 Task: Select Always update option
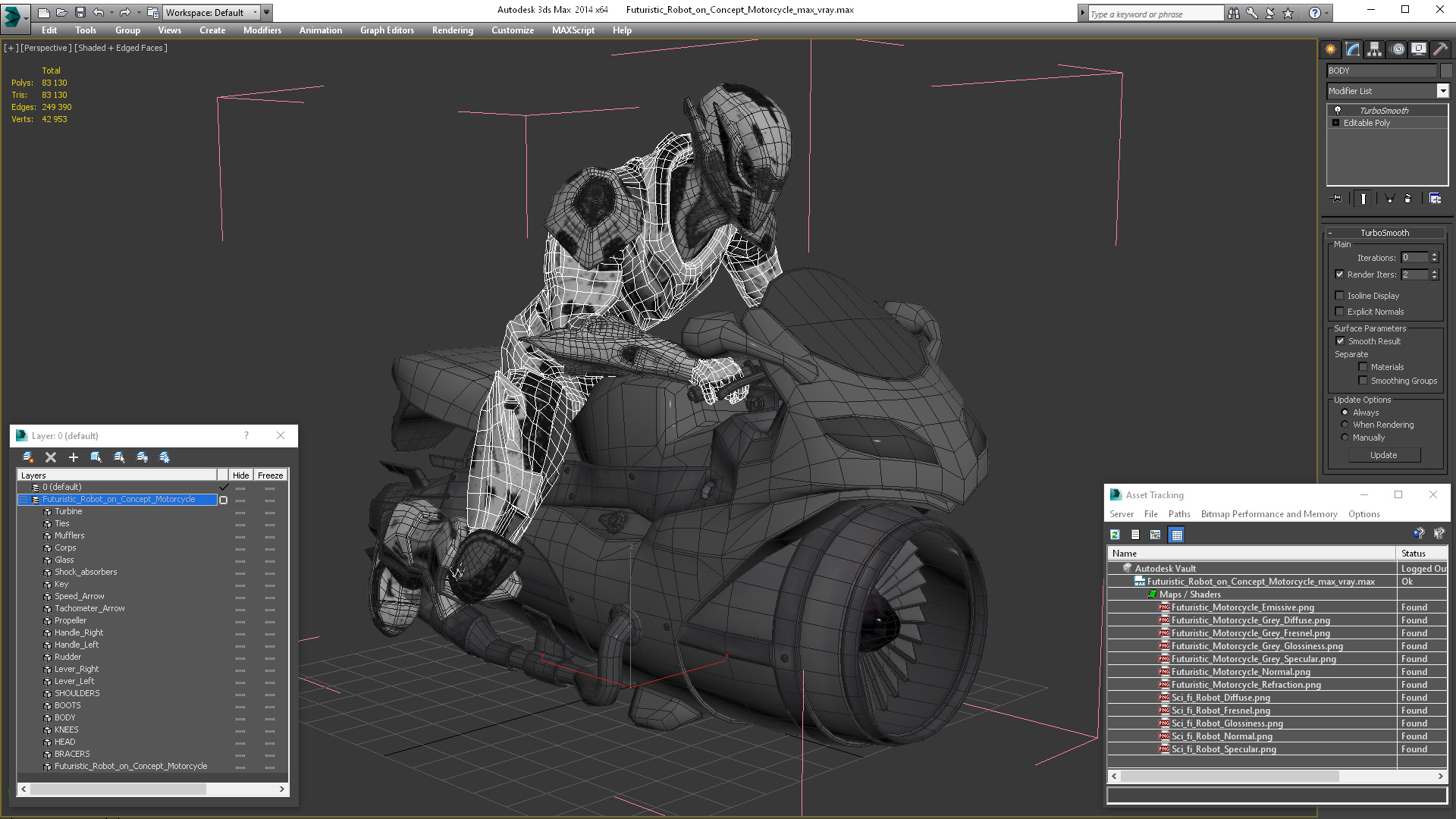click(x=1345, y=413)
